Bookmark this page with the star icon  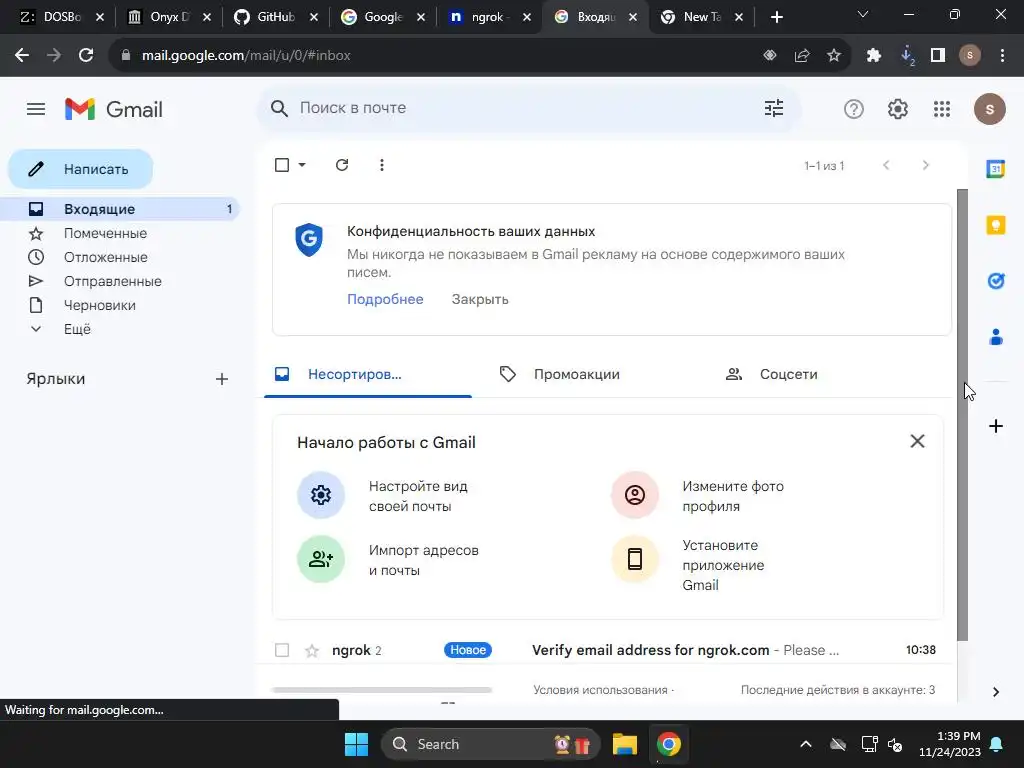click(834, 56)
